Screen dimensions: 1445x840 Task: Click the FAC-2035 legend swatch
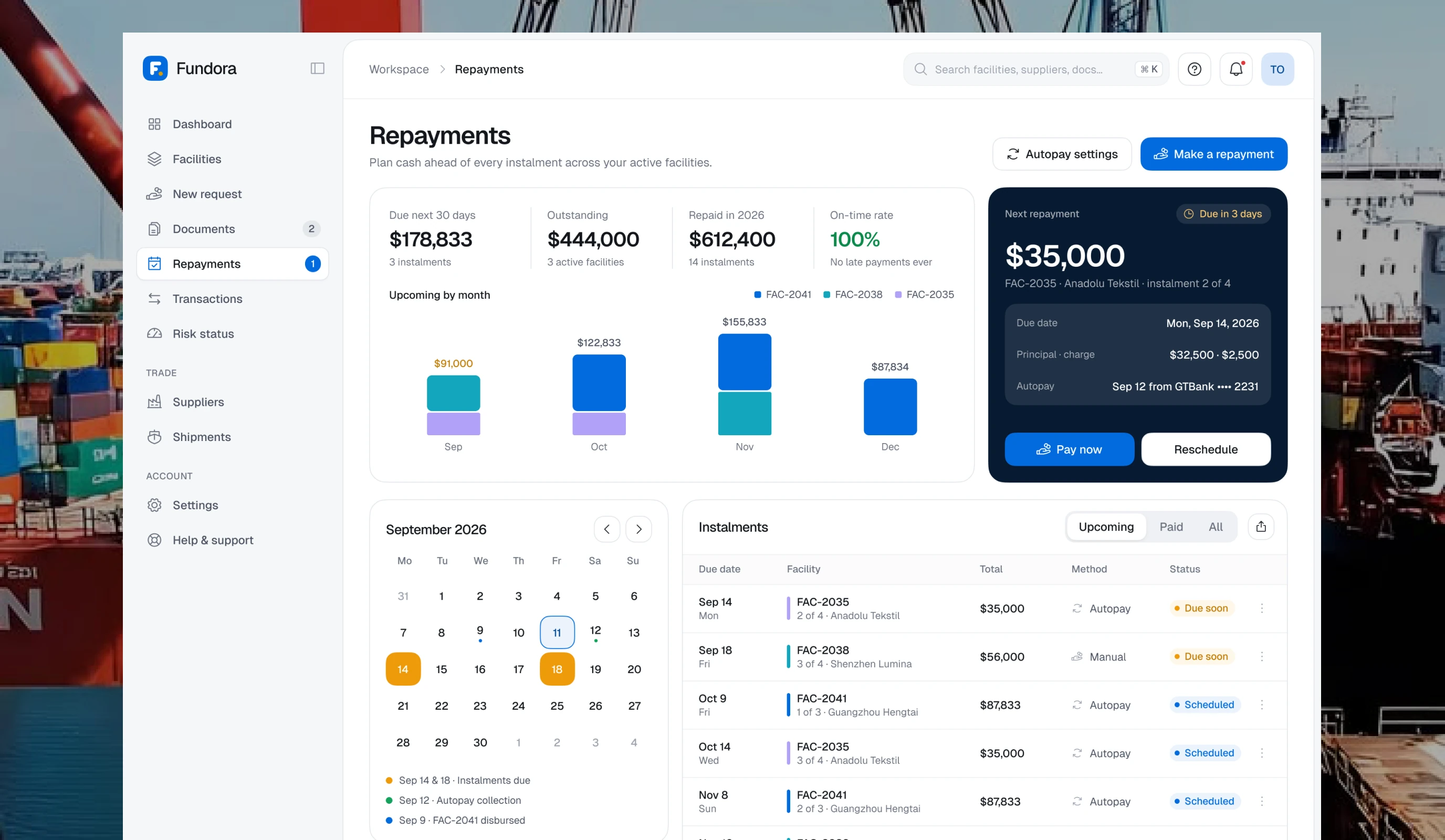click(x=898, y=295)
